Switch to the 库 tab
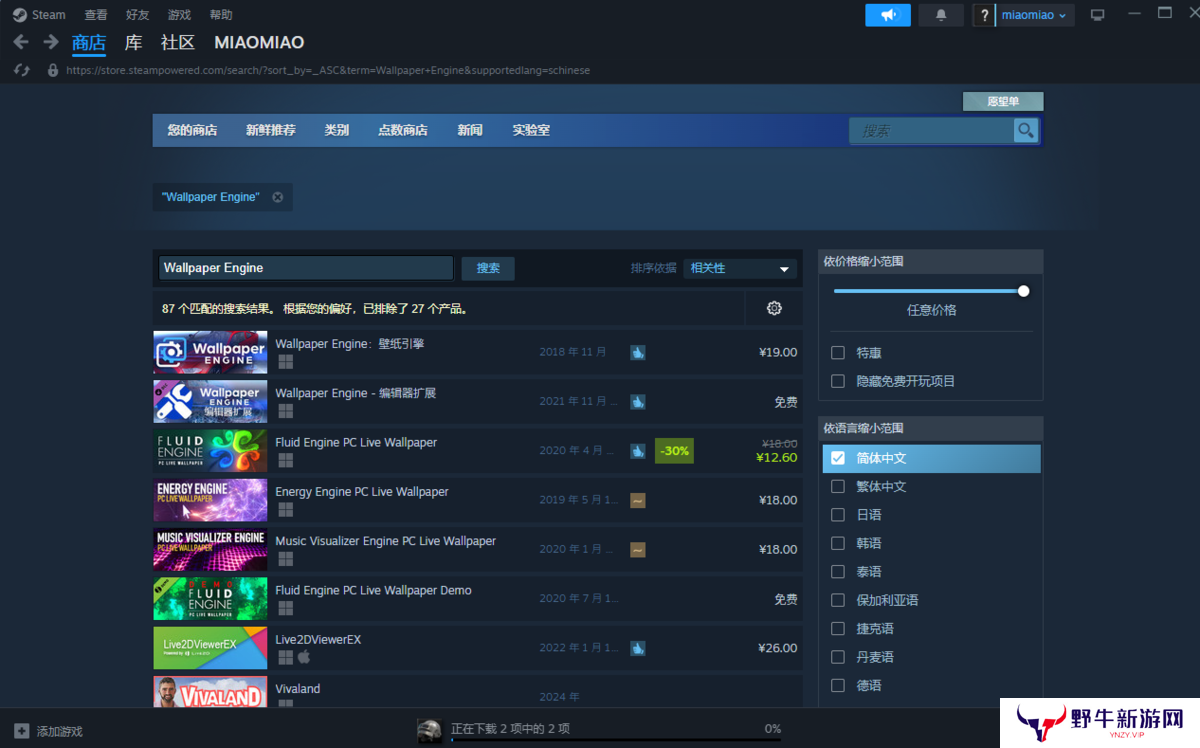 pyautogui.click(x=133, y=42)
